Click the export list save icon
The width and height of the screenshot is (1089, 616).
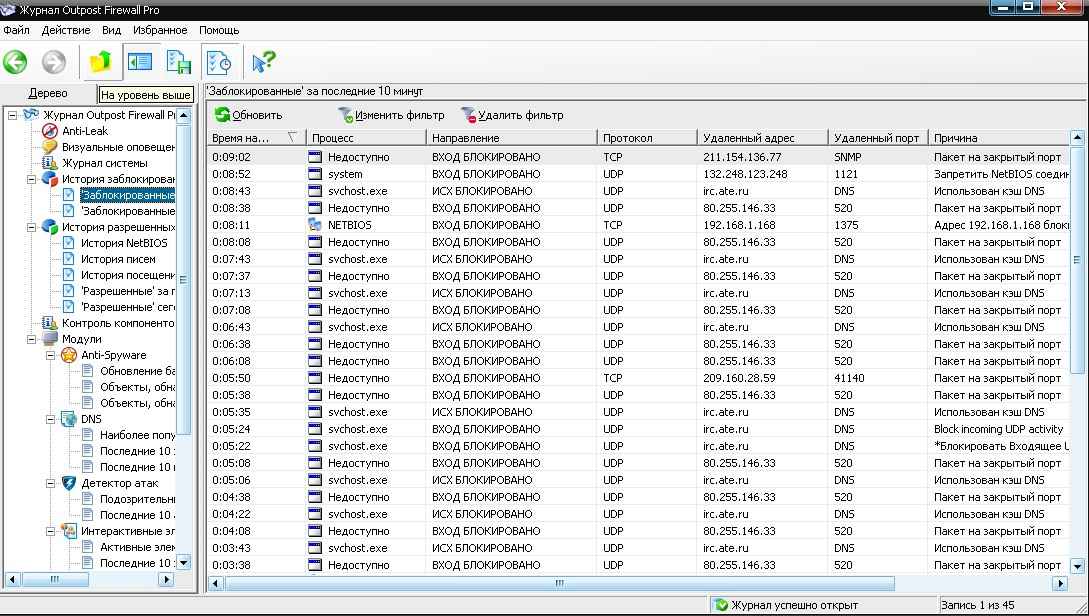[x=179, y=62]
